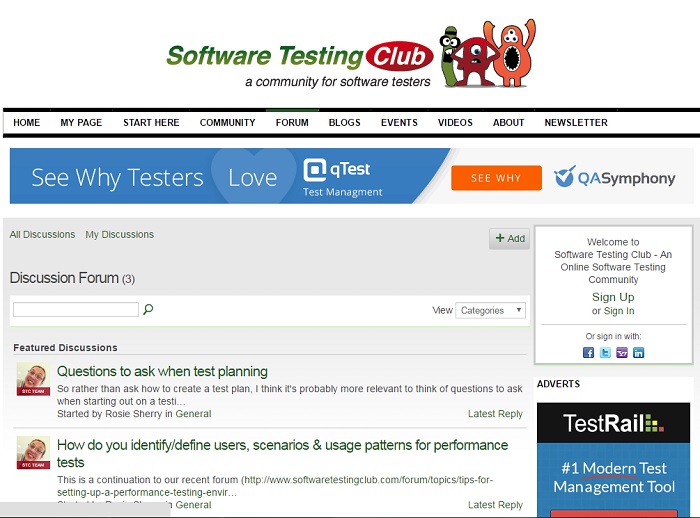Sign in with LinkedIn icon
The image size is (700, 518).
[638, 353]
